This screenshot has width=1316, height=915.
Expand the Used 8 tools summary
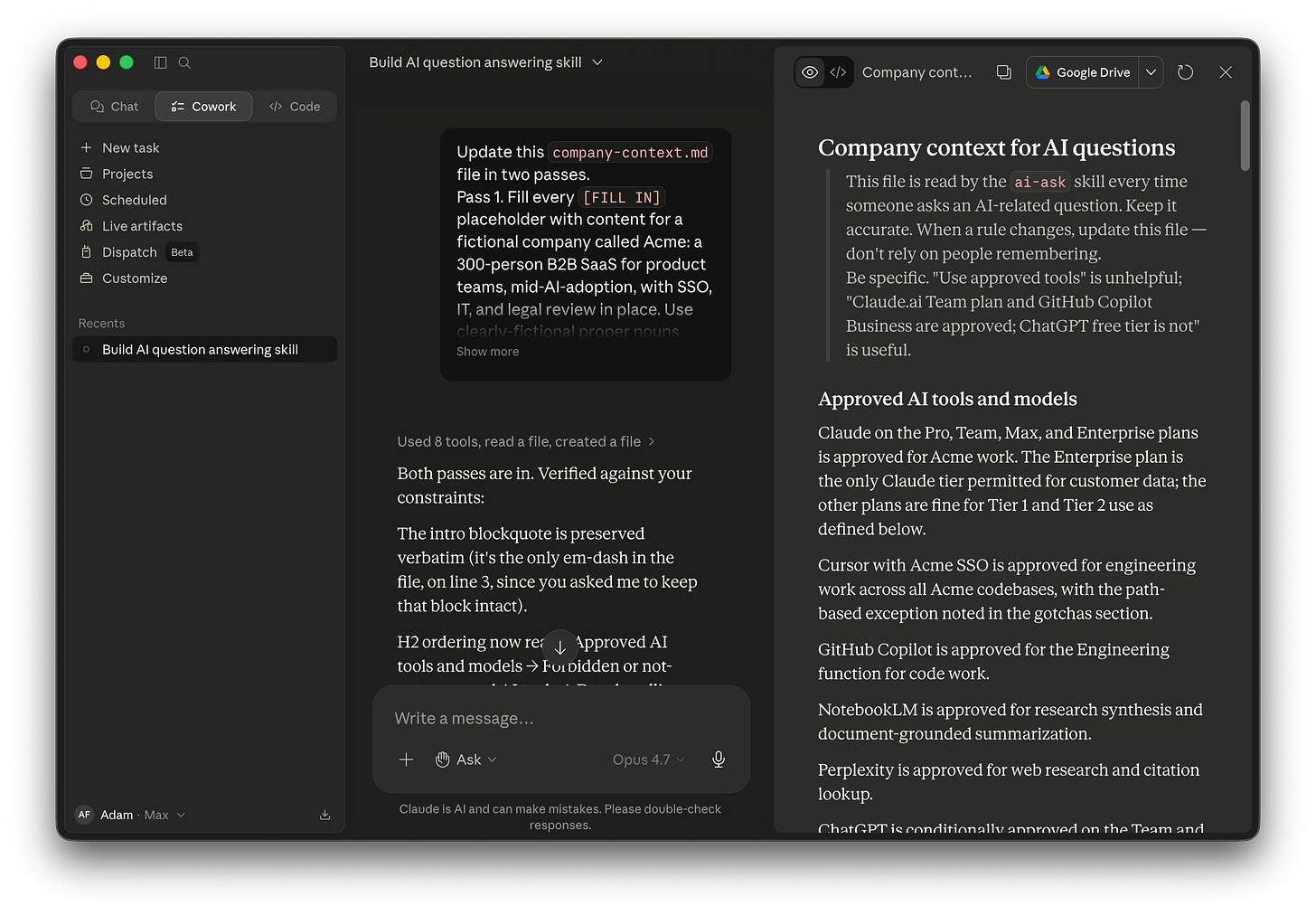[526, 441]
